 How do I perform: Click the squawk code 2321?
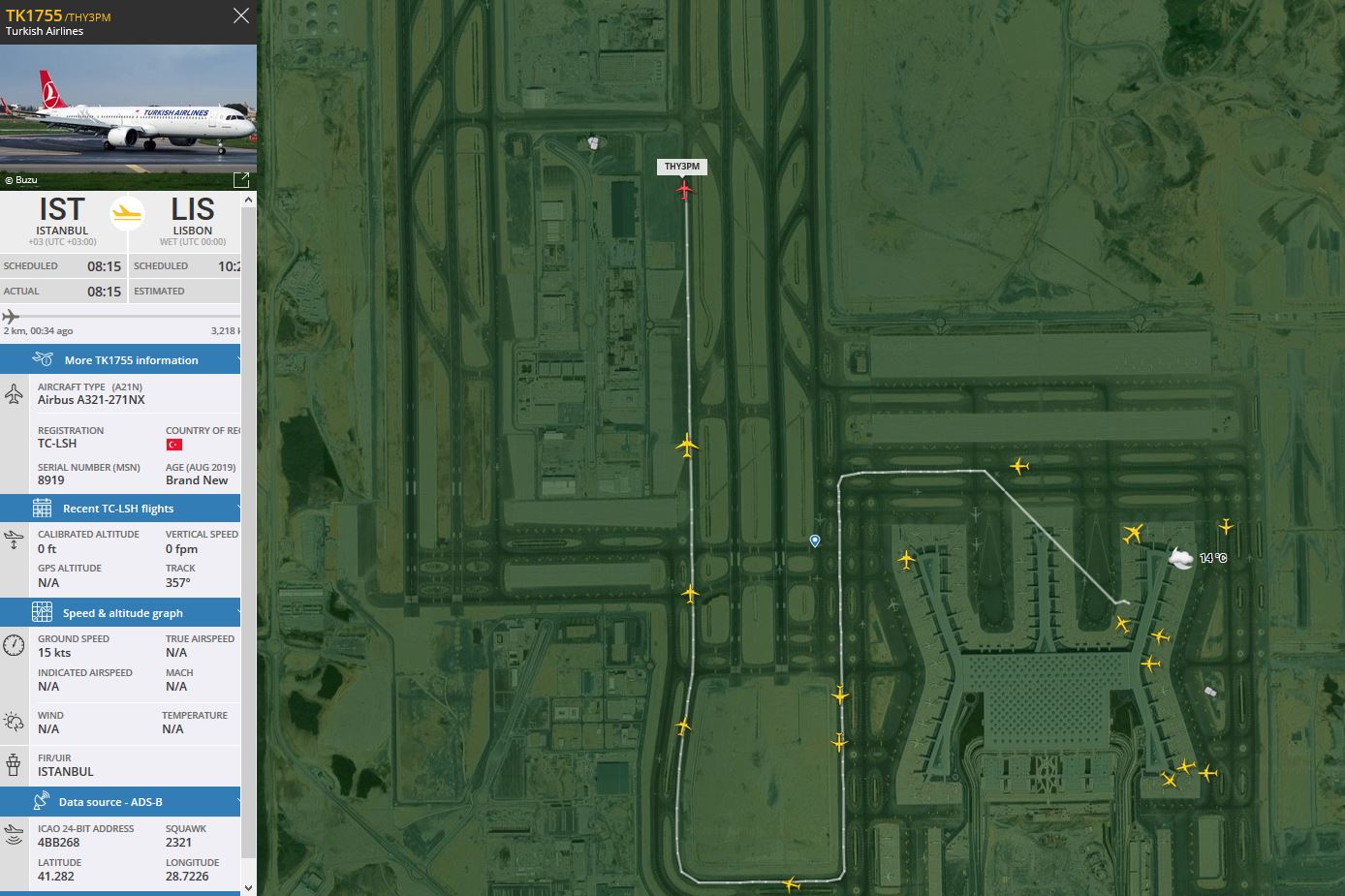(x=179, y=843)
